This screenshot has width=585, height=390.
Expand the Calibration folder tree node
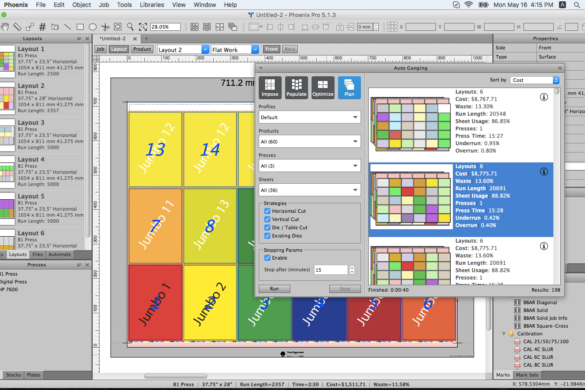[x=504, y=334]
